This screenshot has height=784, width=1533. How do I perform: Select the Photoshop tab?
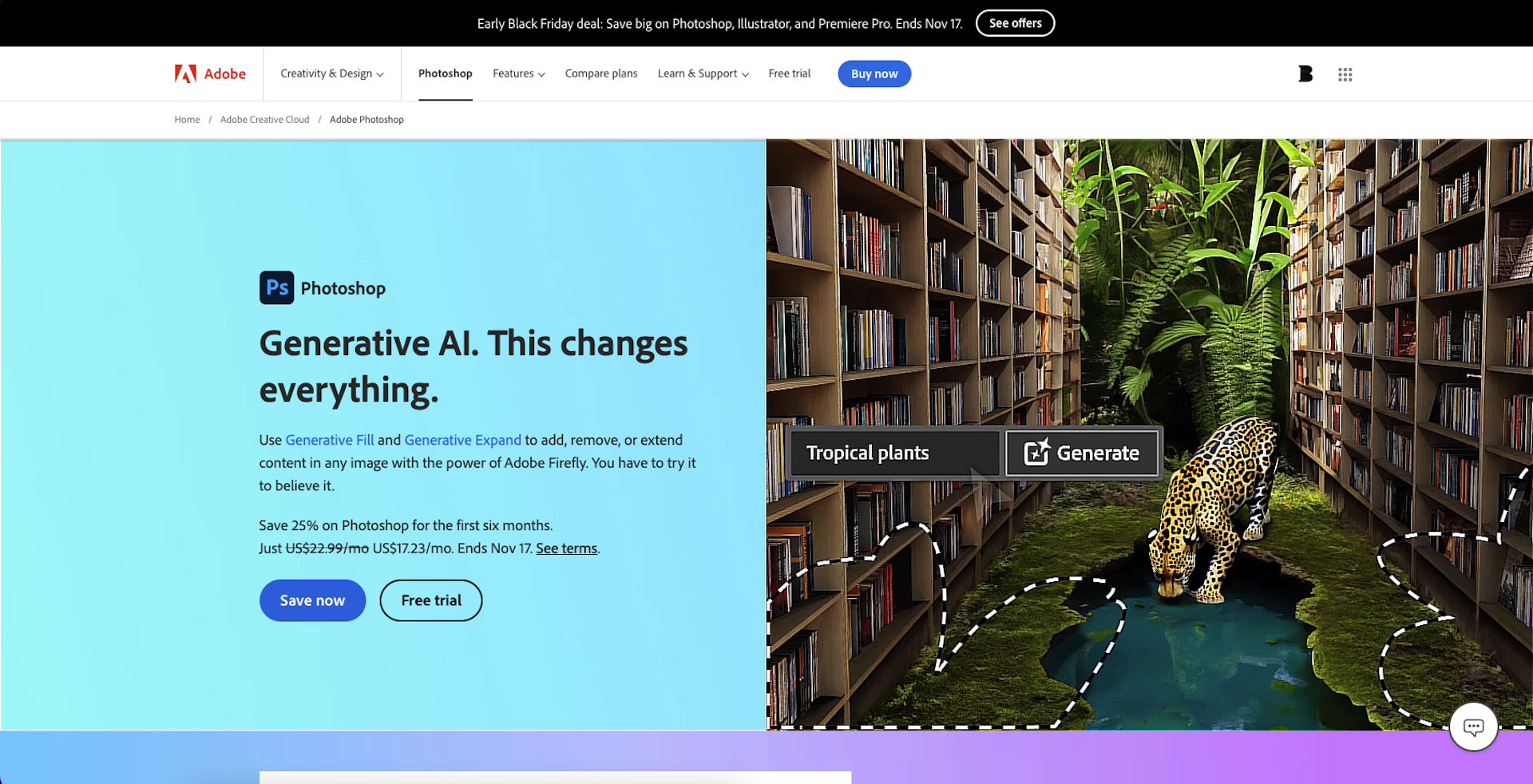pos(446,73)
